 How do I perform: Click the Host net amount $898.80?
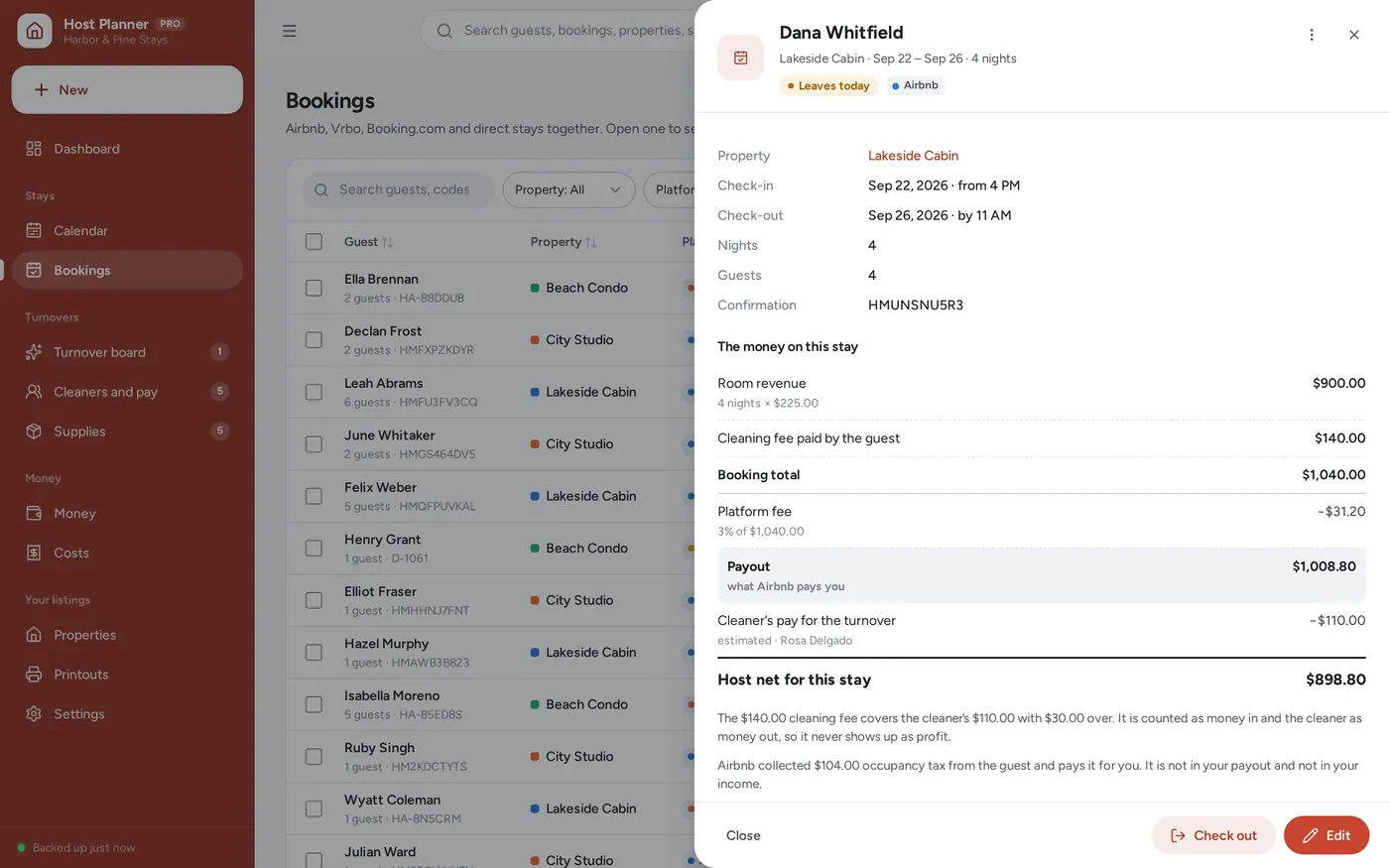(x=1335, y=680)
